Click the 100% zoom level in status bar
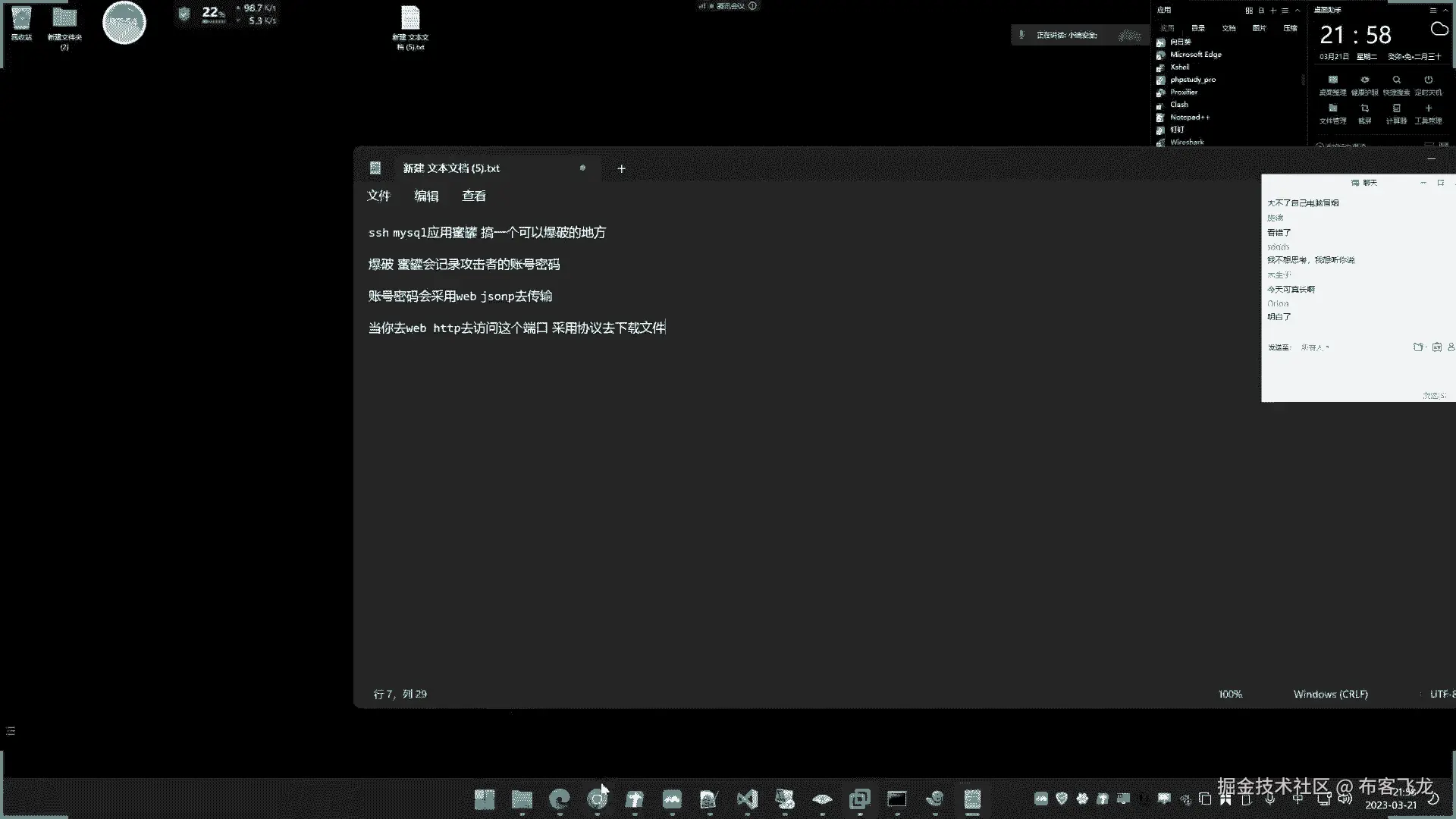The height and width of the screenshot is (819, 1456). pos(1230,694)
